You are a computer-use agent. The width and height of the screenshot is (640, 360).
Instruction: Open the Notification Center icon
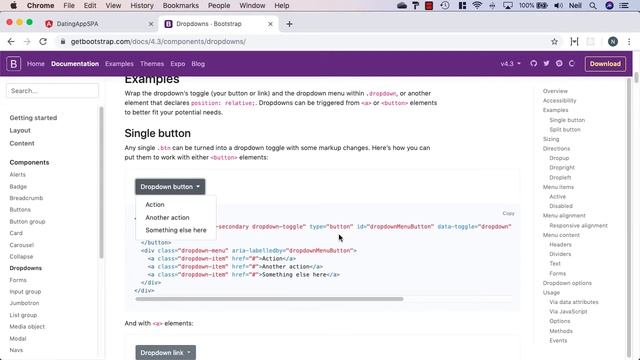coord(624,5)
